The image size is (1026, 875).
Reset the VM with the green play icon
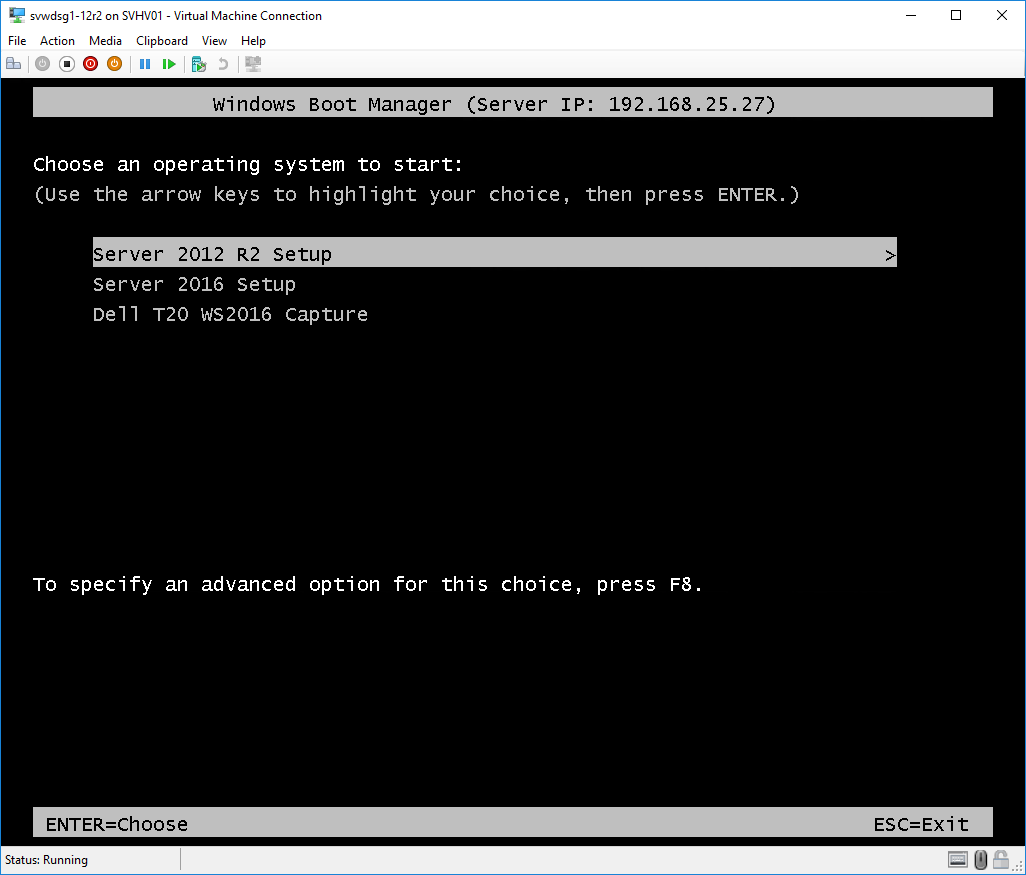[169, 64]
